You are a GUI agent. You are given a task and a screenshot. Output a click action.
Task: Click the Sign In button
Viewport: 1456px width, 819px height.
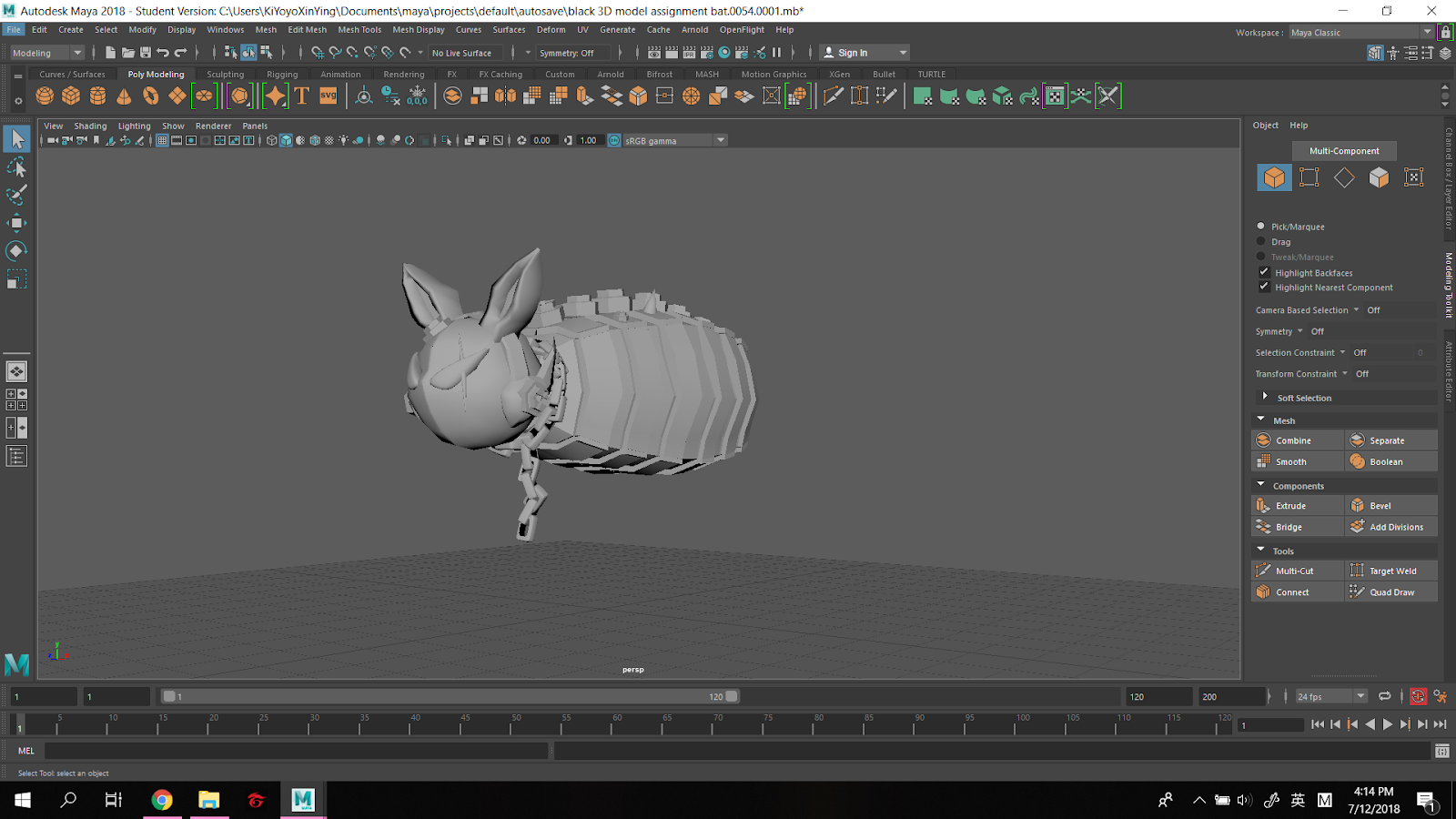864,53
